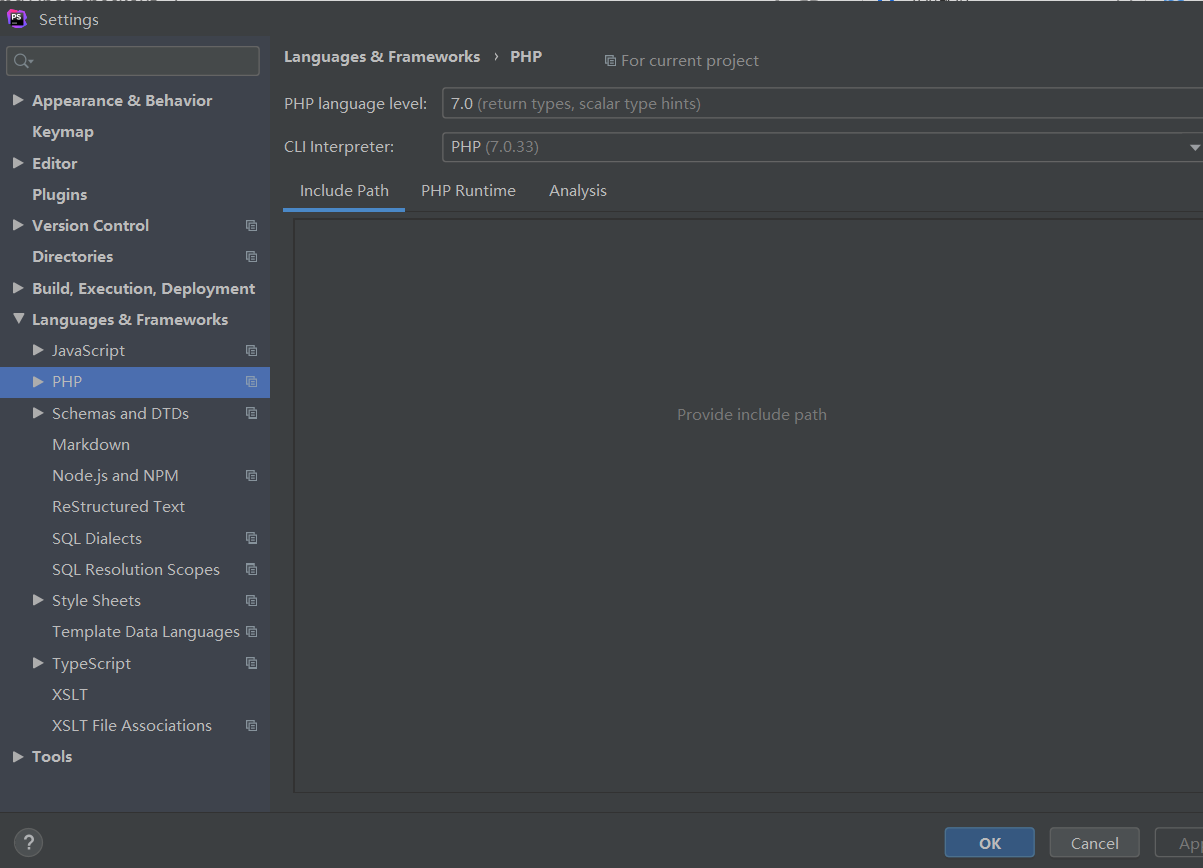Select Template Data Languages settings

(x=146, y=632)
